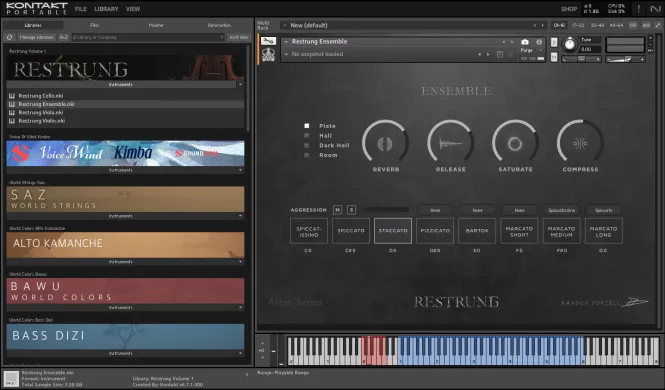Expand Voice of Wind Kimba Instruments dropdown
Screen dimensions: 665x390
pos(240,170)
